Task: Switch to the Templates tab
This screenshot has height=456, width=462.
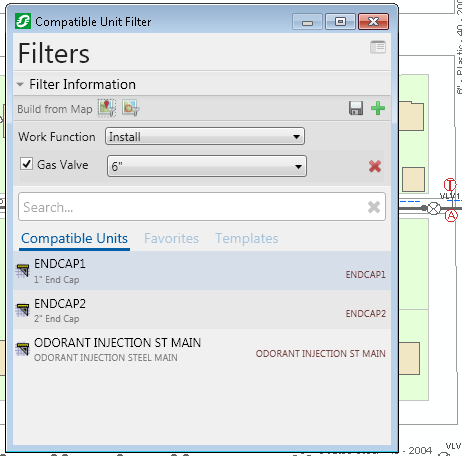Action: (247, 238)
